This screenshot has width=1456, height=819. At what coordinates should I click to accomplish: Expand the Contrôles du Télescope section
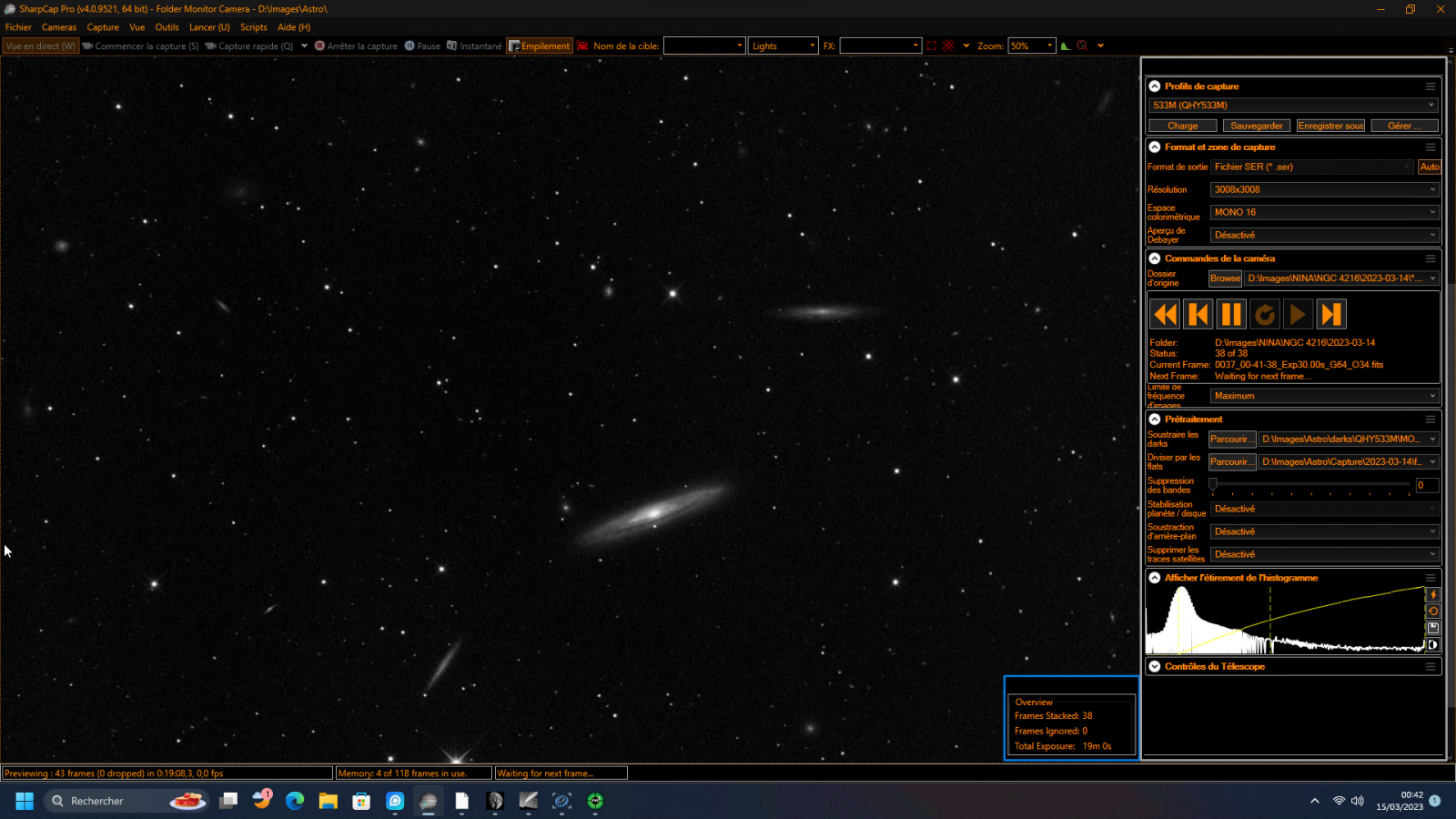1155,667
